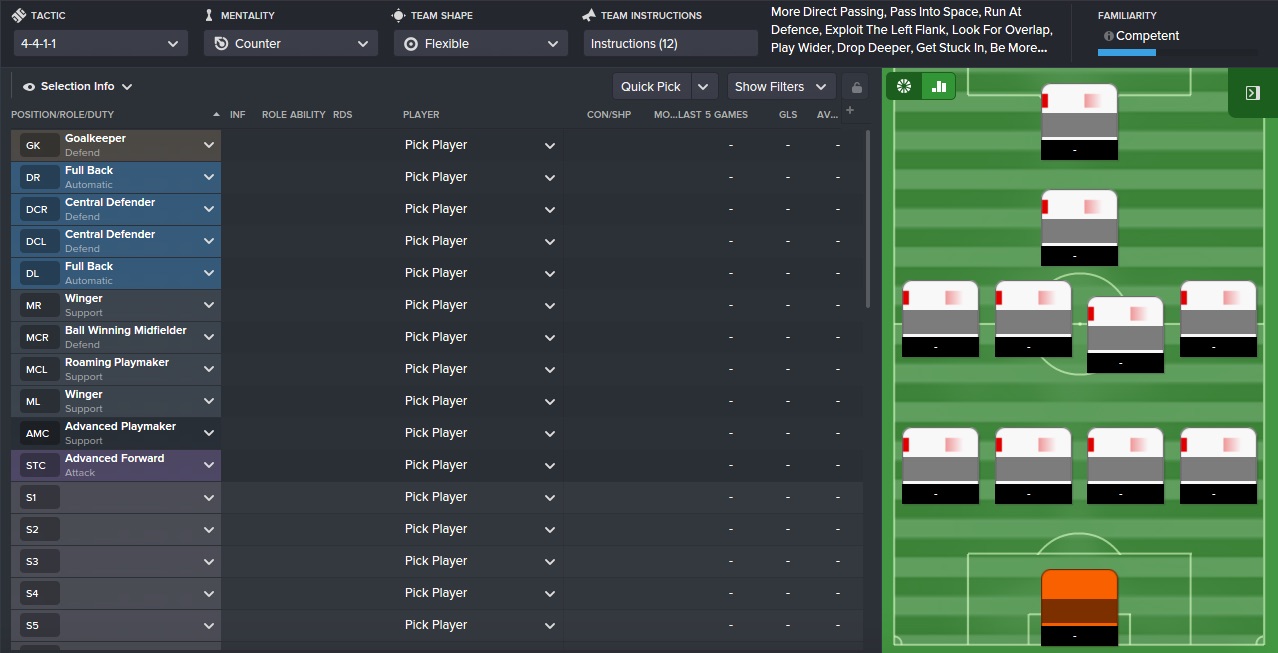Click the Instructions (12) button
Screen dimensions: 1278x653
(670, 44)
